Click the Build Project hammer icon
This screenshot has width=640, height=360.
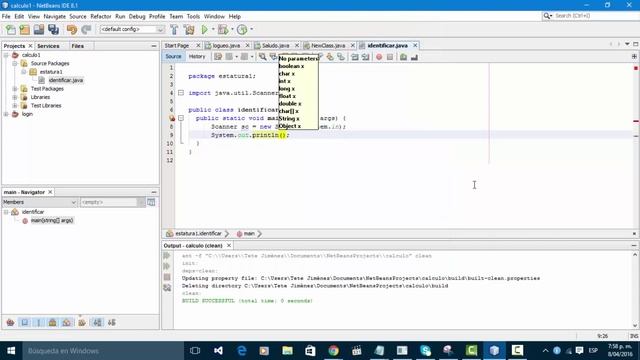point(174,29)
